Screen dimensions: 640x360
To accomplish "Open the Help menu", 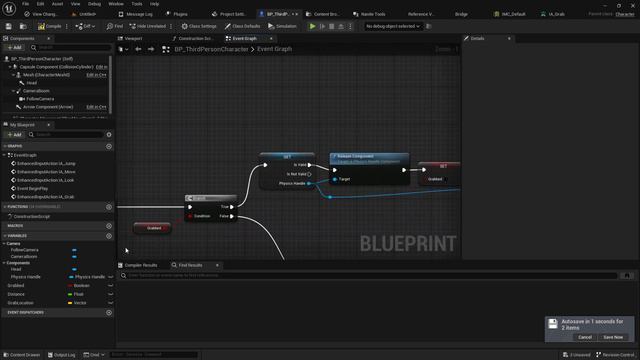I will [x=154, y=4].
